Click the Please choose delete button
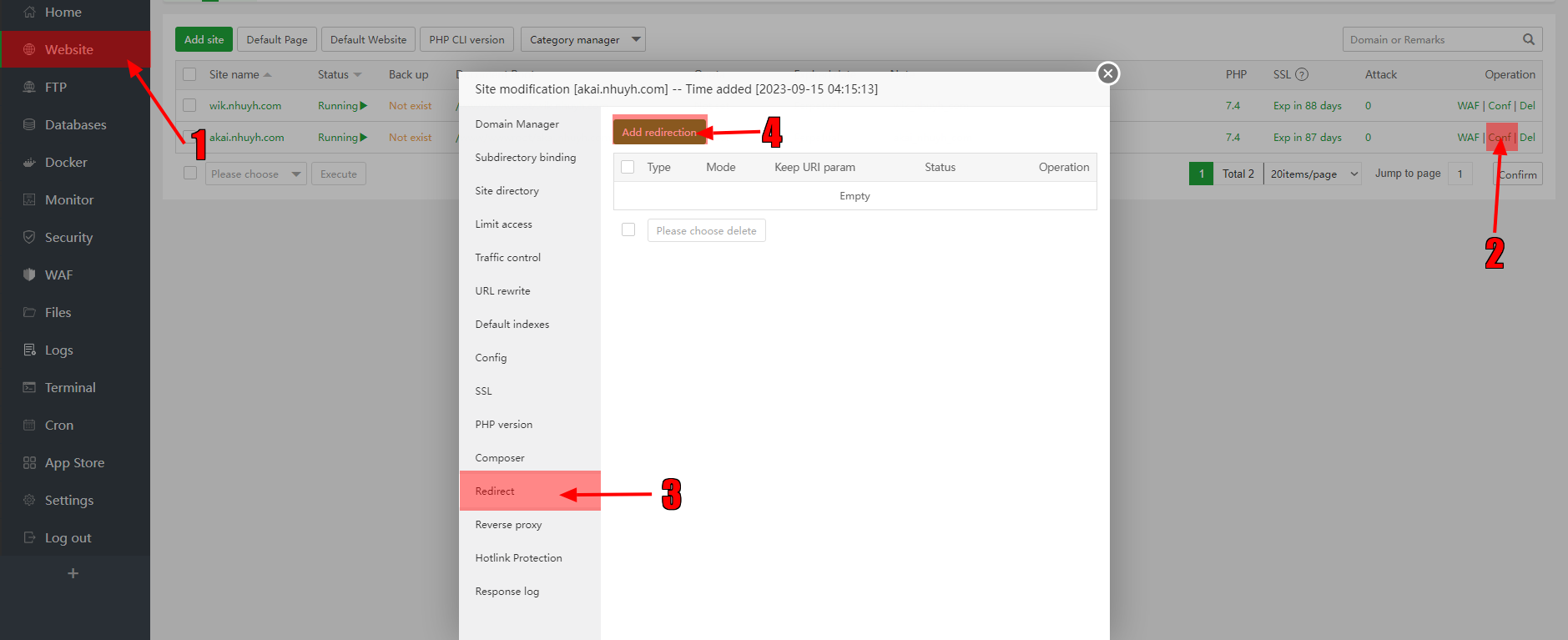The height and width of the screenshot is (640, 1568). pos(706,230)
